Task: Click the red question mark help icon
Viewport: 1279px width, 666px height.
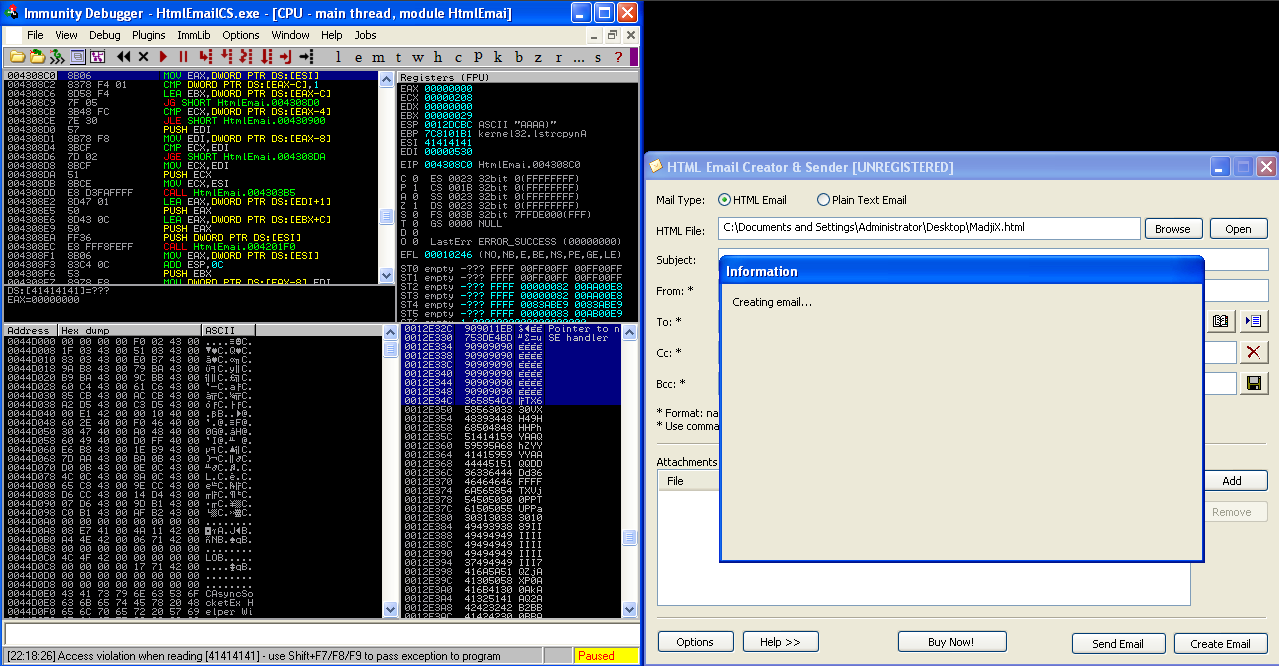Action: pyautogui.click(x=618, y=57)
